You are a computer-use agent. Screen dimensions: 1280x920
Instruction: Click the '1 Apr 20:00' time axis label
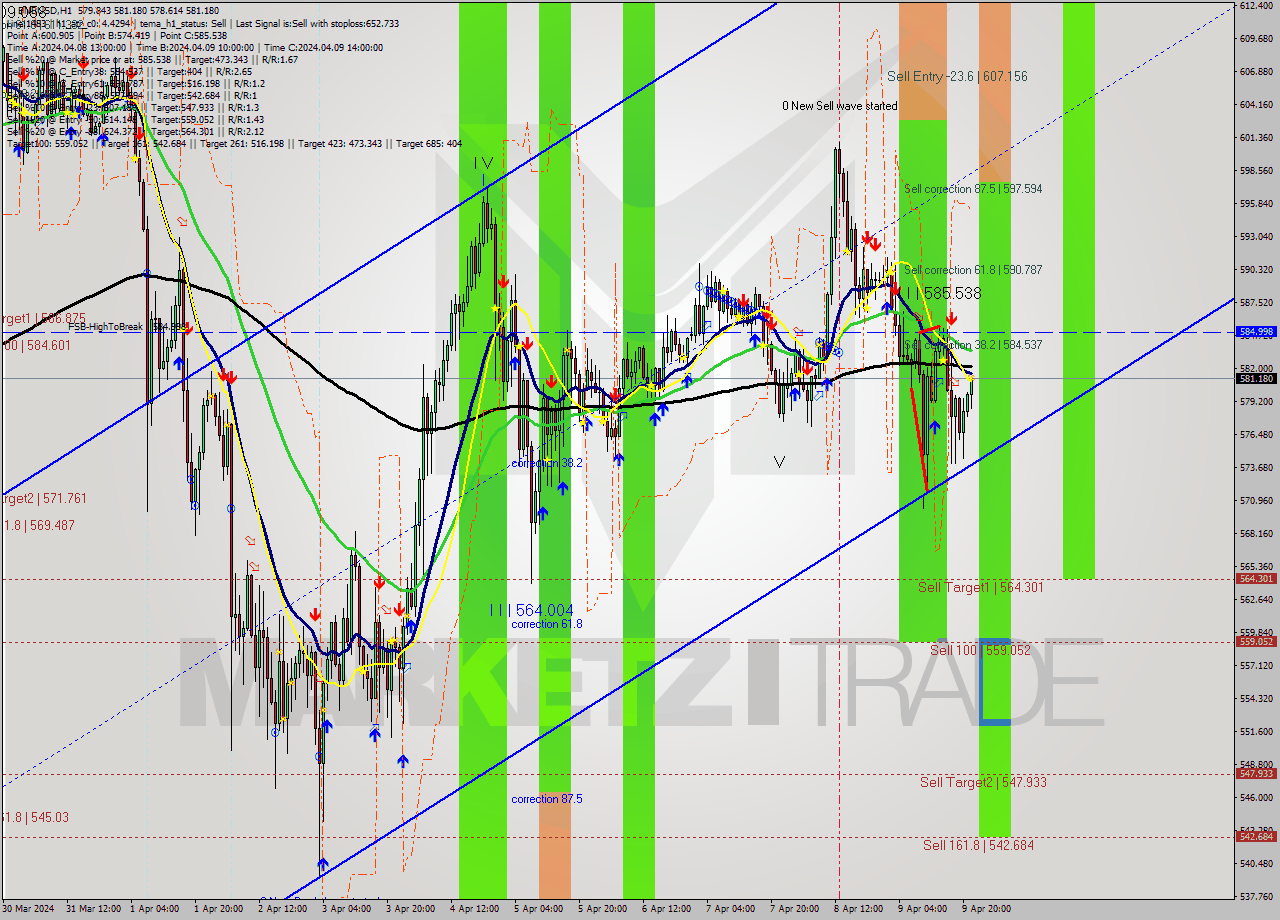pyautogui.click(x=219, y=909)
